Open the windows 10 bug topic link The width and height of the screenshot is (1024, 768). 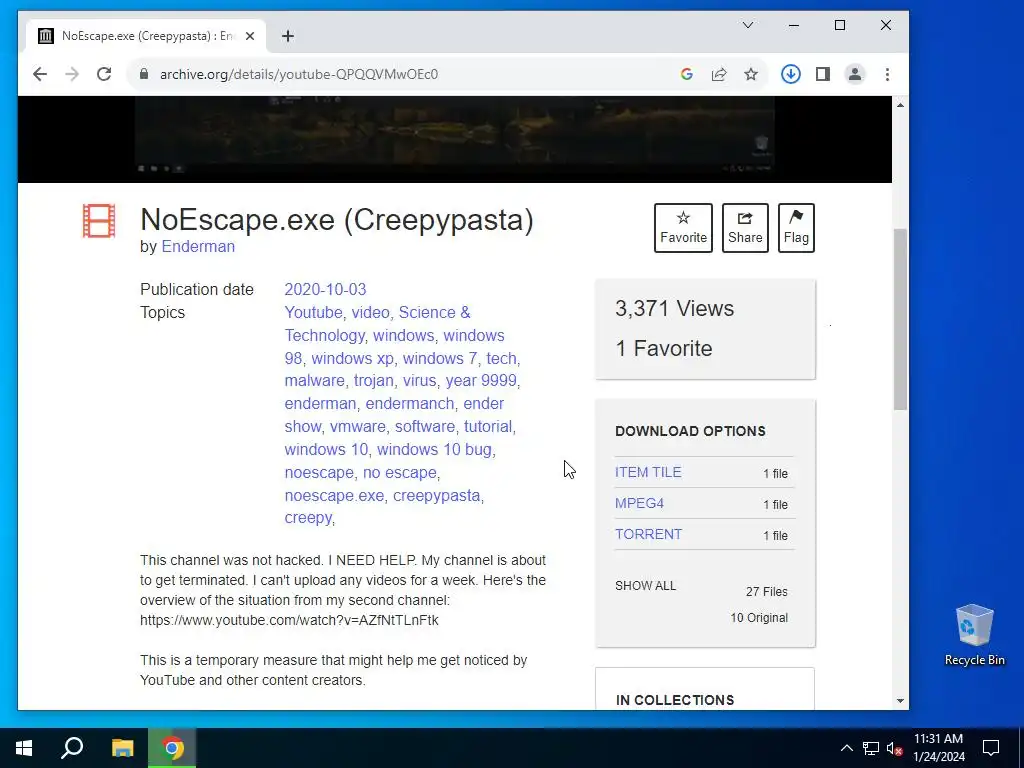tap(434, 449)
